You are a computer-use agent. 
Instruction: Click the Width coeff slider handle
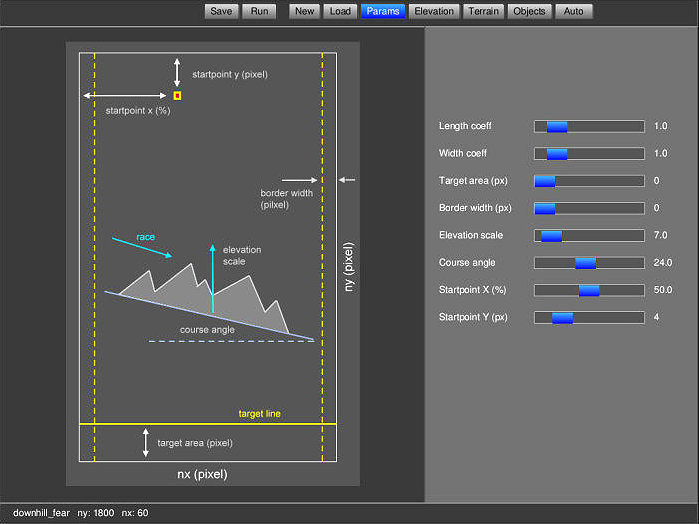[x=557, y=154]
